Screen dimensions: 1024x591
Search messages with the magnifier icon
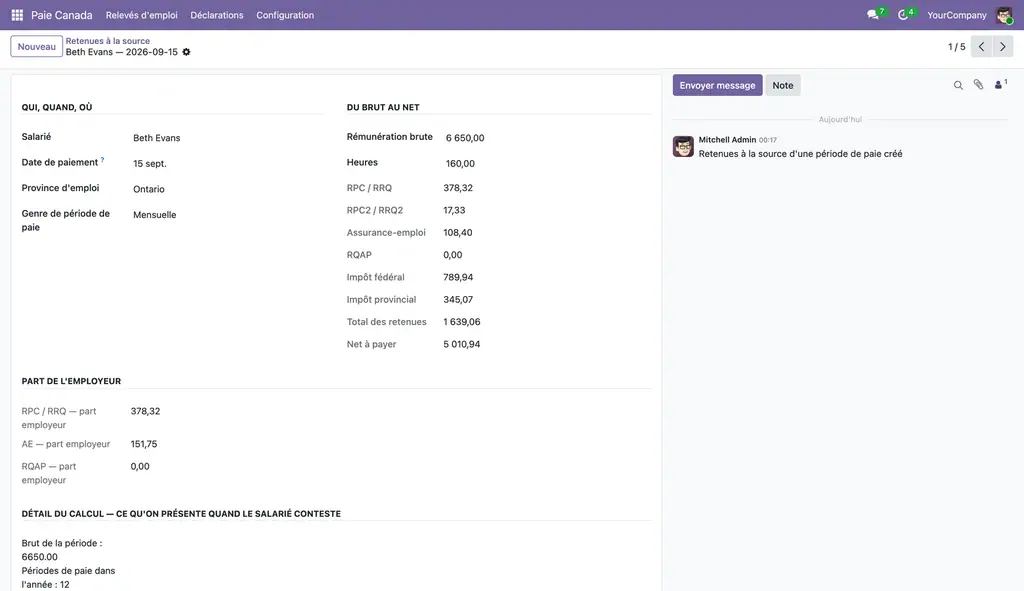pyautogui.click(x=958, y=85)
